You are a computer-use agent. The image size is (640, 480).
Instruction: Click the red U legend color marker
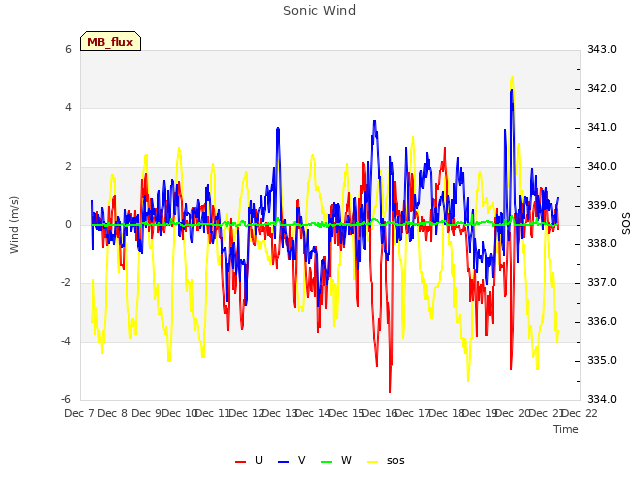tap(240, 462)
